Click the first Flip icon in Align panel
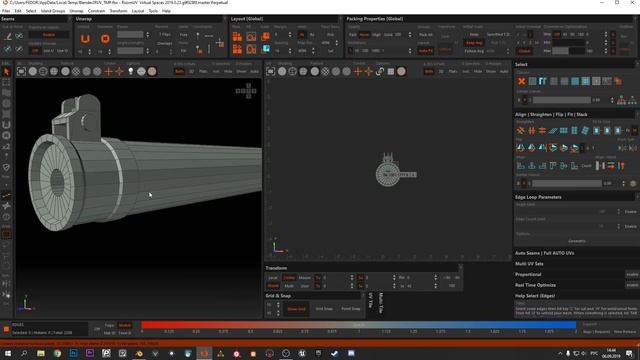Viewport: 640px width, 360px height. (520, 148)
